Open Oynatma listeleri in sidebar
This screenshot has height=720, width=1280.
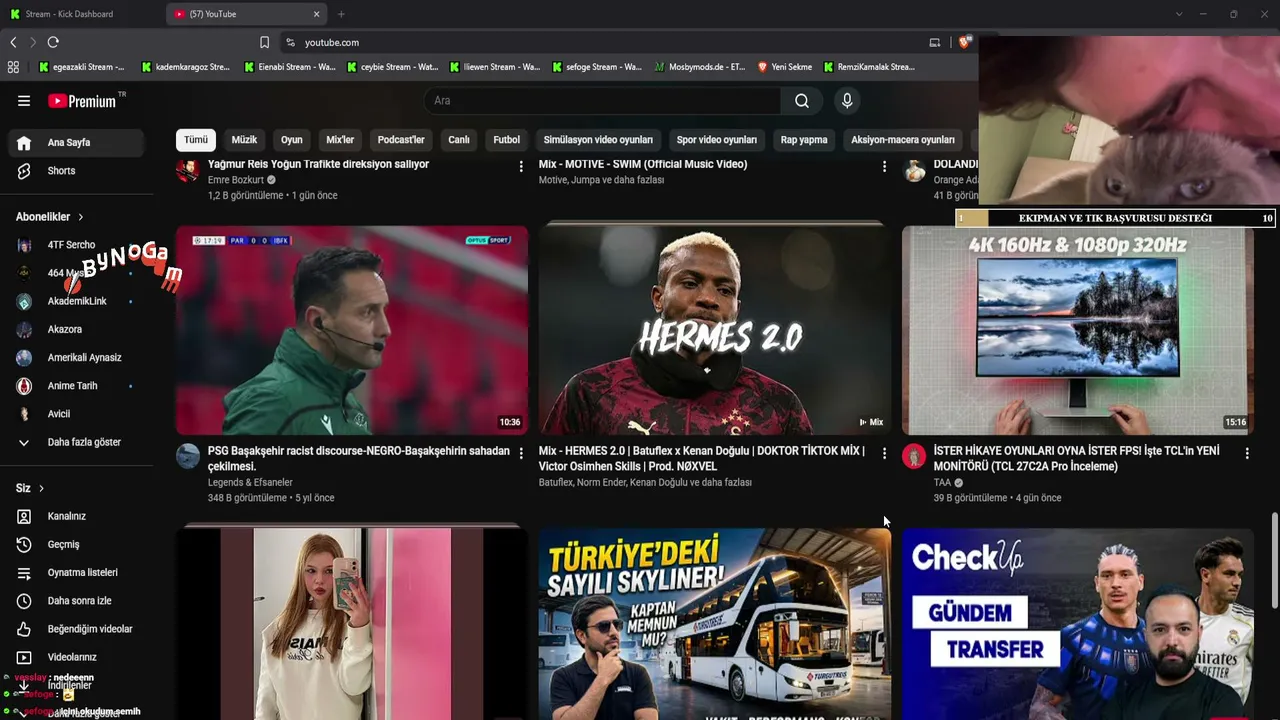pos(77,573)
